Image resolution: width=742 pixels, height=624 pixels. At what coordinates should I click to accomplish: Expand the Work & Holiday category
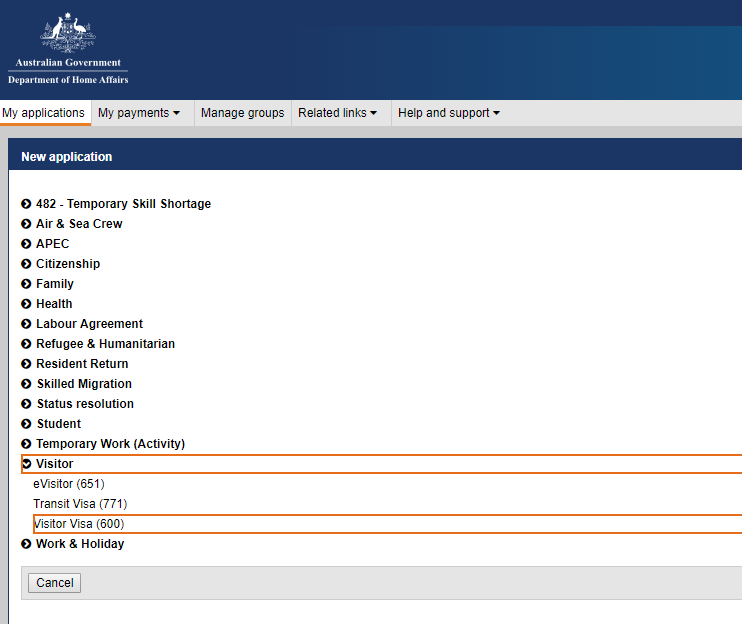79,544
